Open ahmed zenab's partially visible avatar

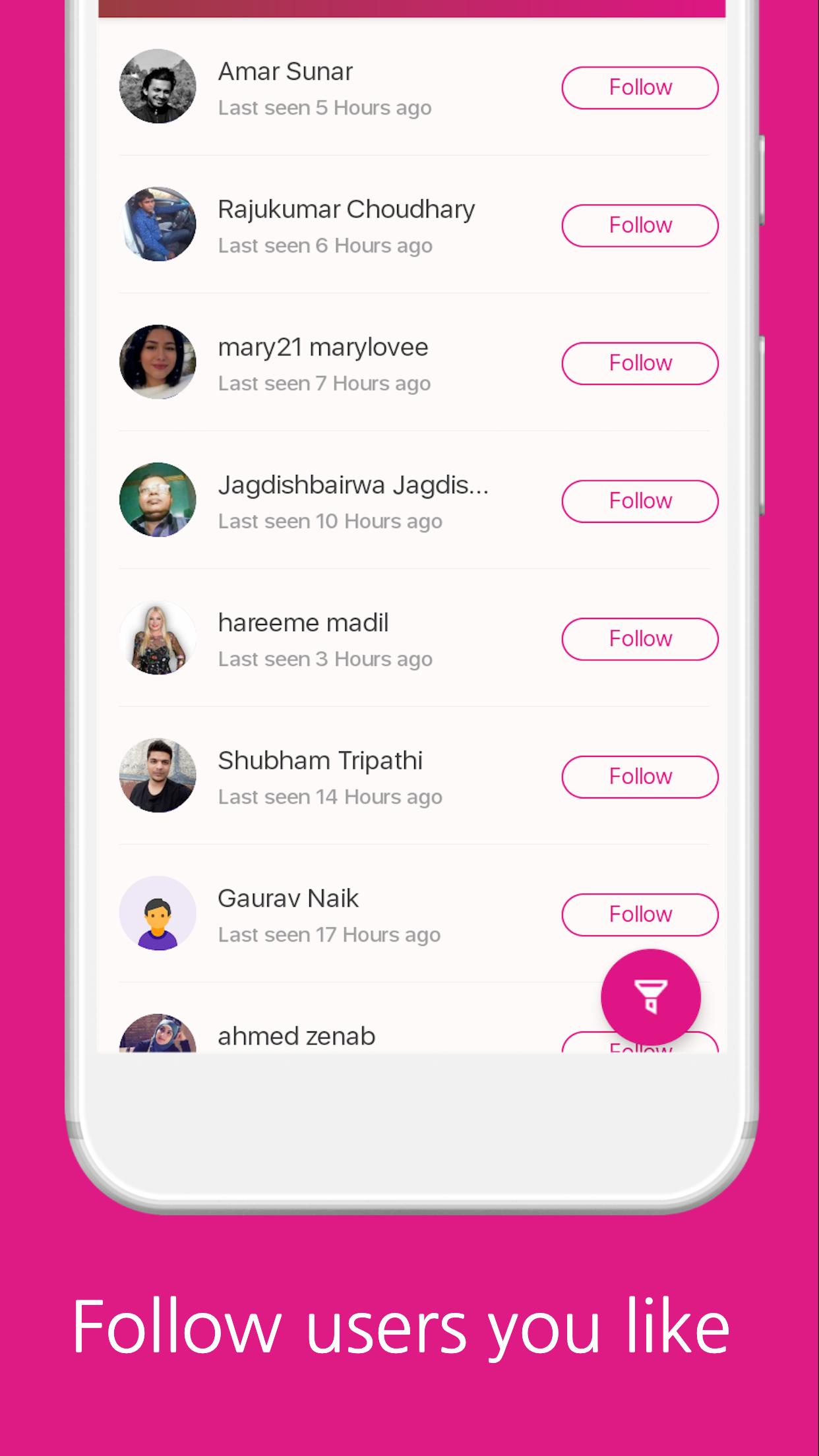158,1033
